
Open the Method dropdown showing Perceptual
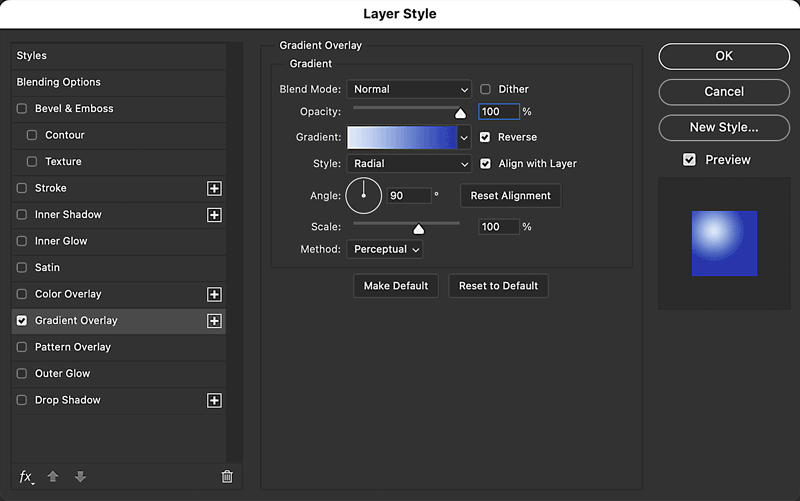click(x=385, y=249)
